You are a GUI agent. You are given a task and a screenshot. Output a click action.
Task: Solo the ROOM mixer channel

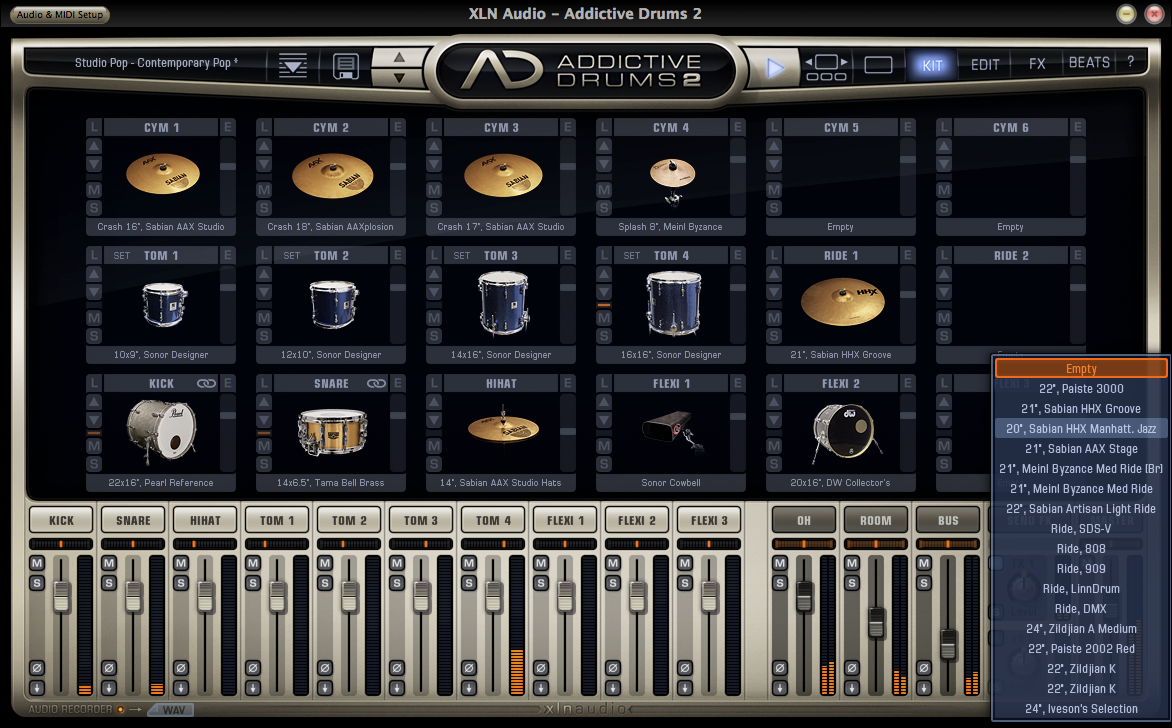click(x=851, y=582)
